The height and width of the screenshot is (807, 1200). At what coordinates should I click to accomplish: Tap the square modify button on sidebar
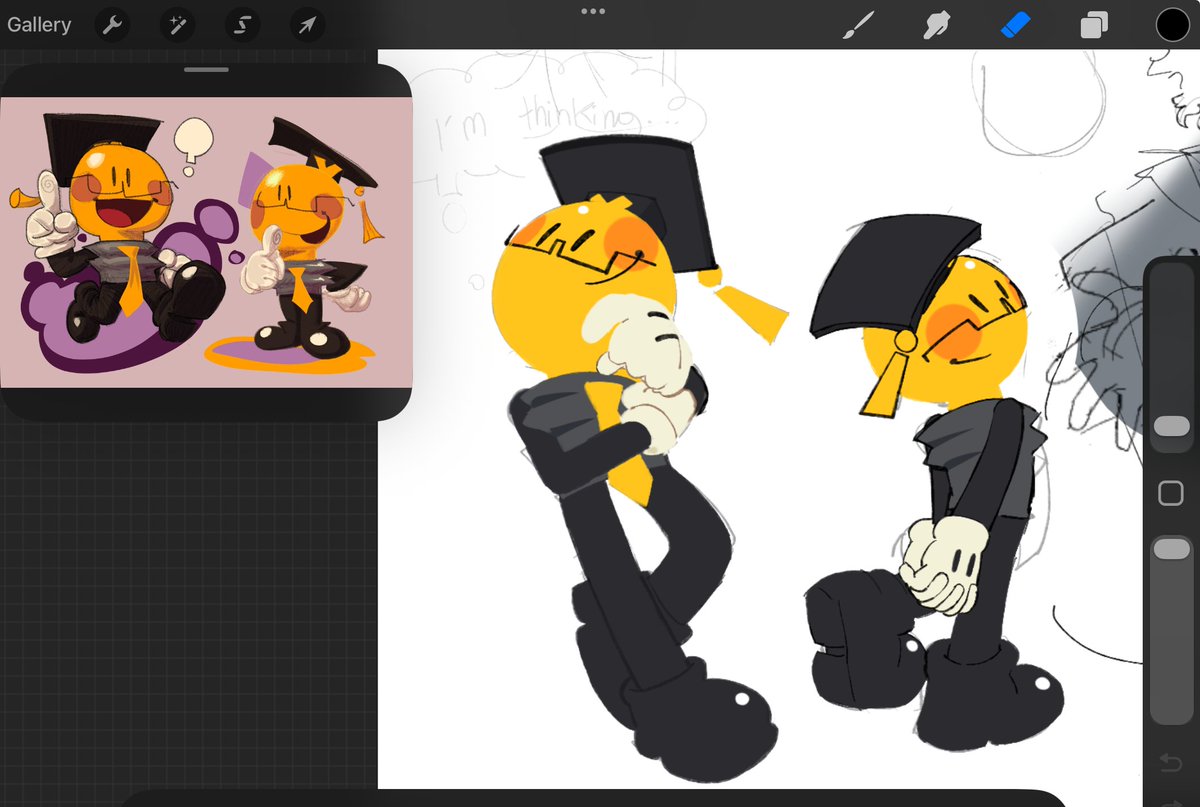pos(1170,492)
